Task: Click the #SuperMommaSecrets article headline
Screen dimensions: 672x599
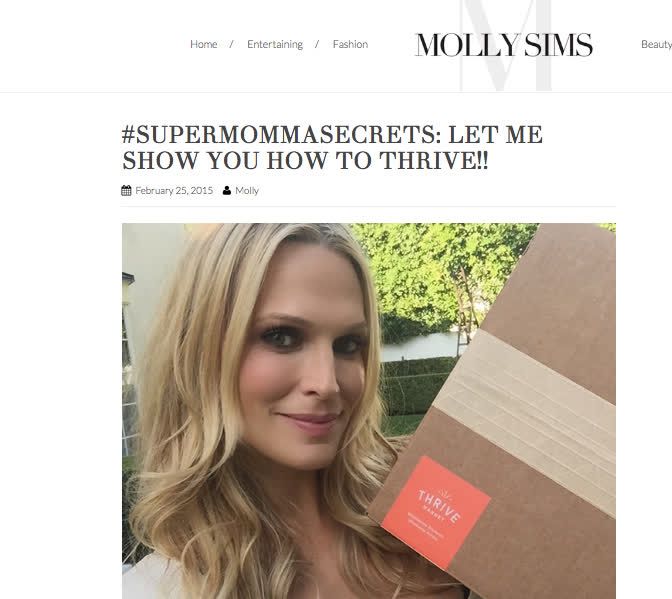Action: (332, 147)
